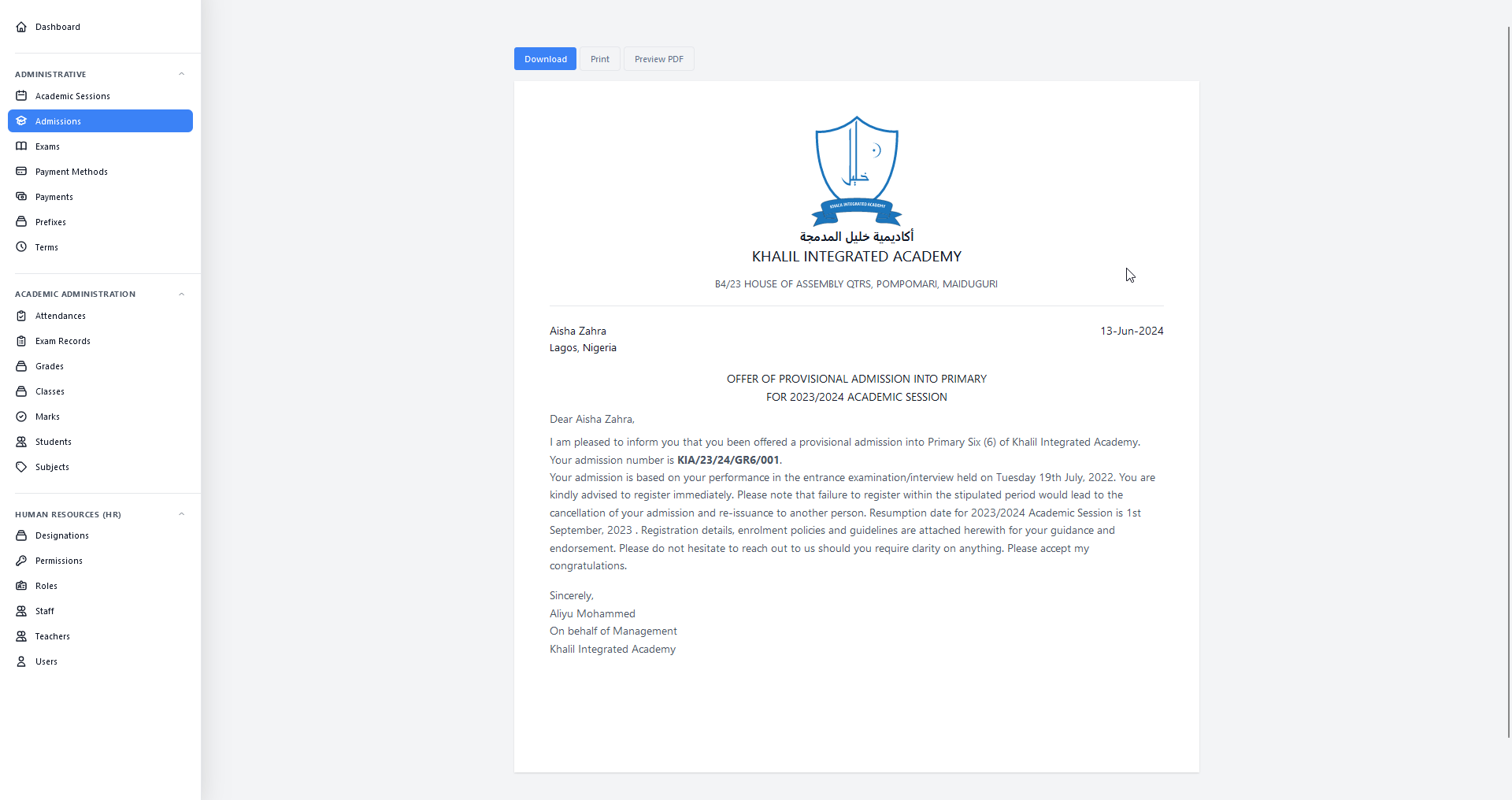This screenshot has height=800, width=1512.
Task: Collapse the Human Resources section
Action: coord(181,513)
